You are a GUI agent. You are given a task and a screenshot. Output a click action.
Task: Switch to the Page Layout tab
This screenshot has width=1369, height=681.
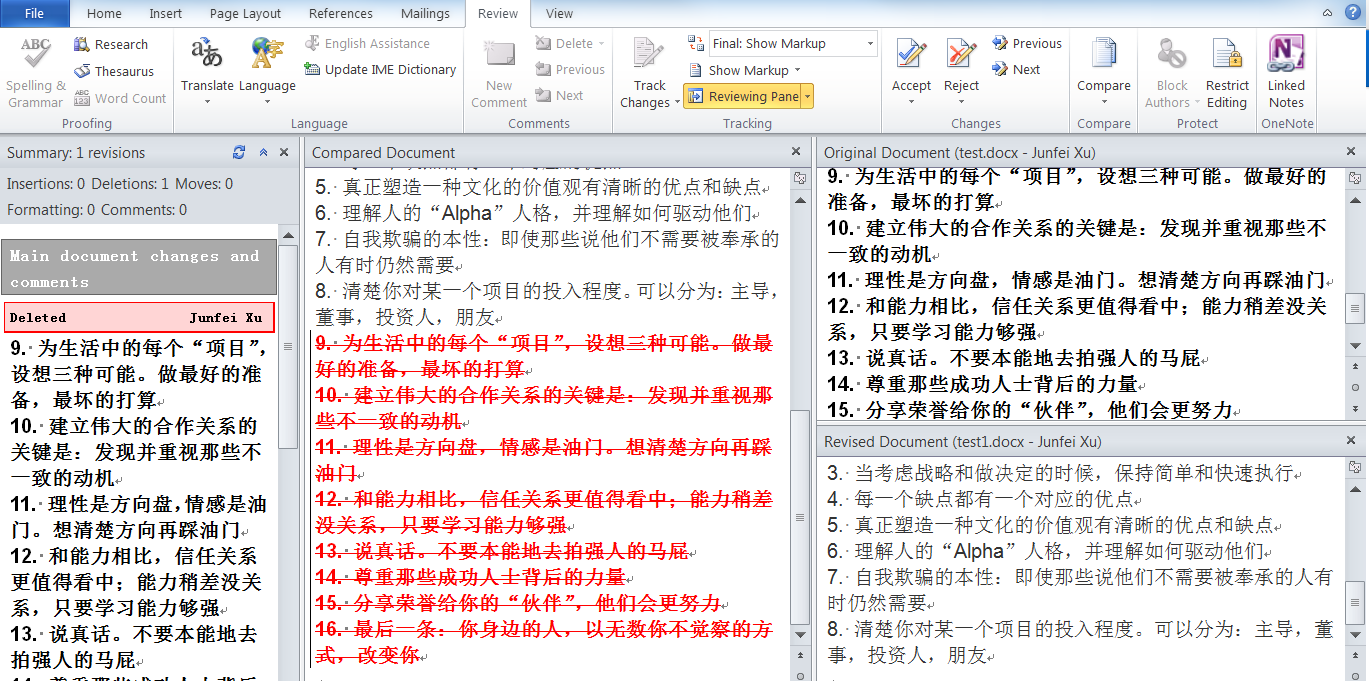(245, 14)
